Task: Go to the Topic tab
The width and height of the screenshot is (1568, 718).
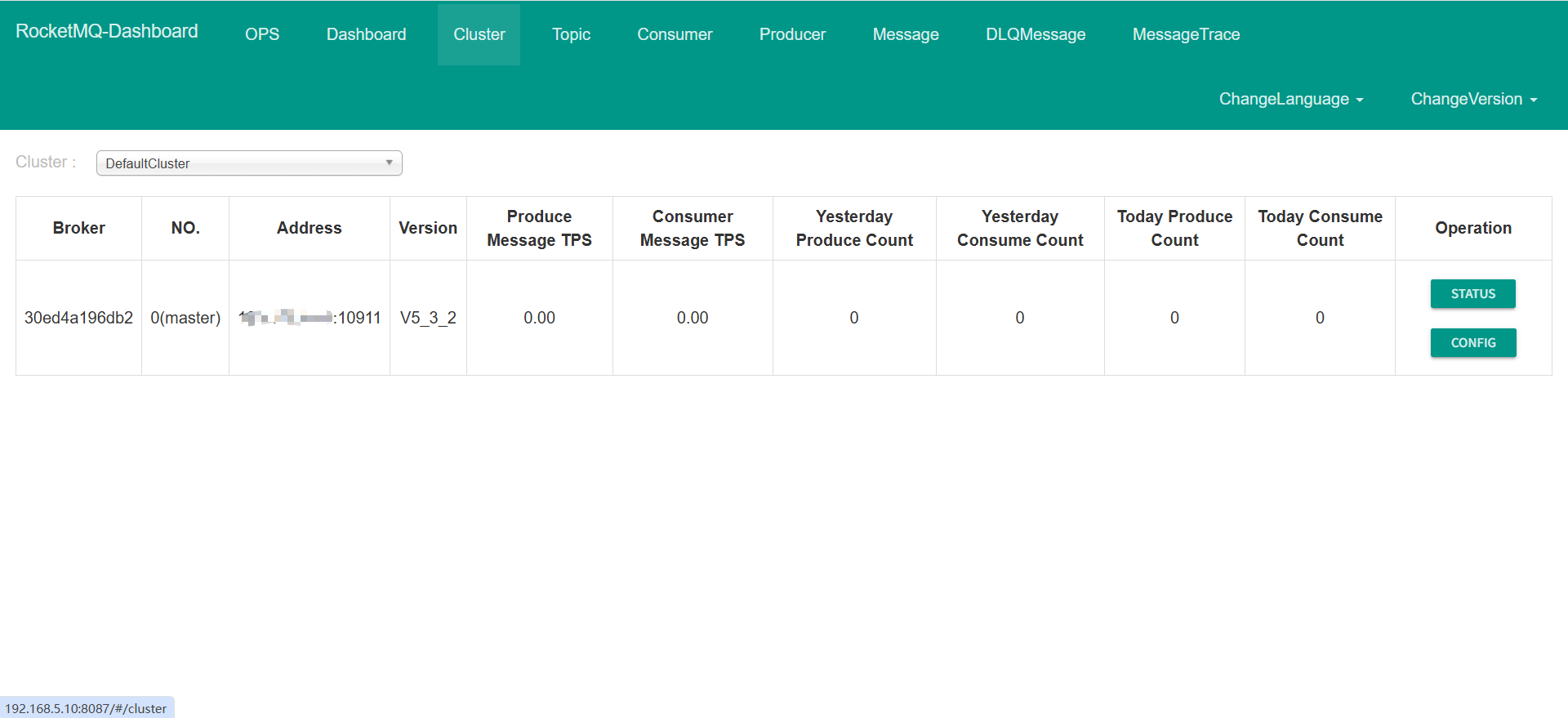Action: [x=571, y=34]
